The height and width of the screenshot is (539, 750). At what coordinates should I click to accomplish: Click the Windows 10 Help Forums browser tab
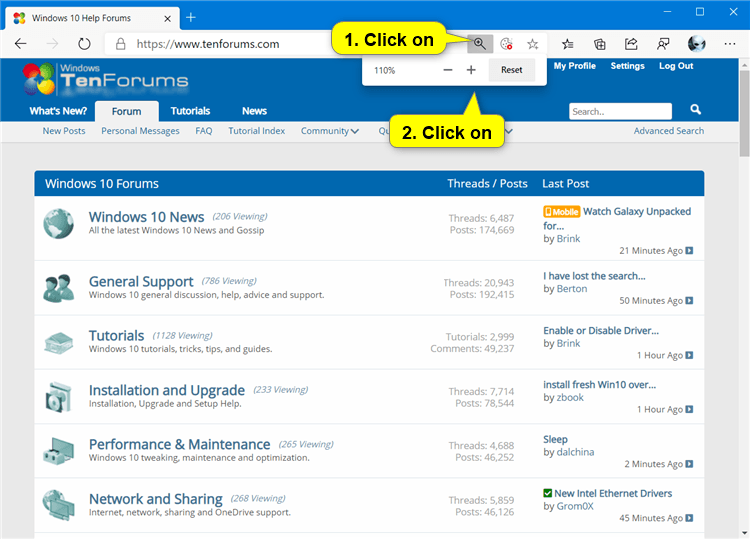coord(93,19)
